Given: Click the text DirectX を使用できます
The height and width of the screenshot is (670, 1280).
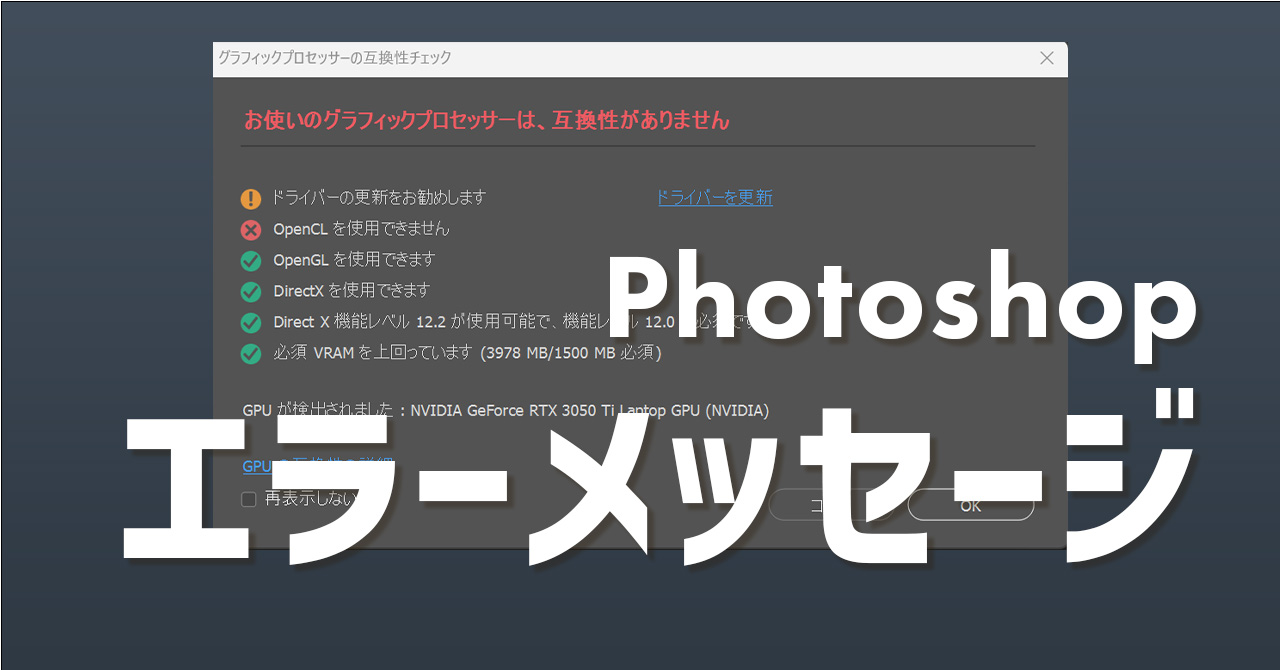Looking at the screenshot, I should [351, 291].
